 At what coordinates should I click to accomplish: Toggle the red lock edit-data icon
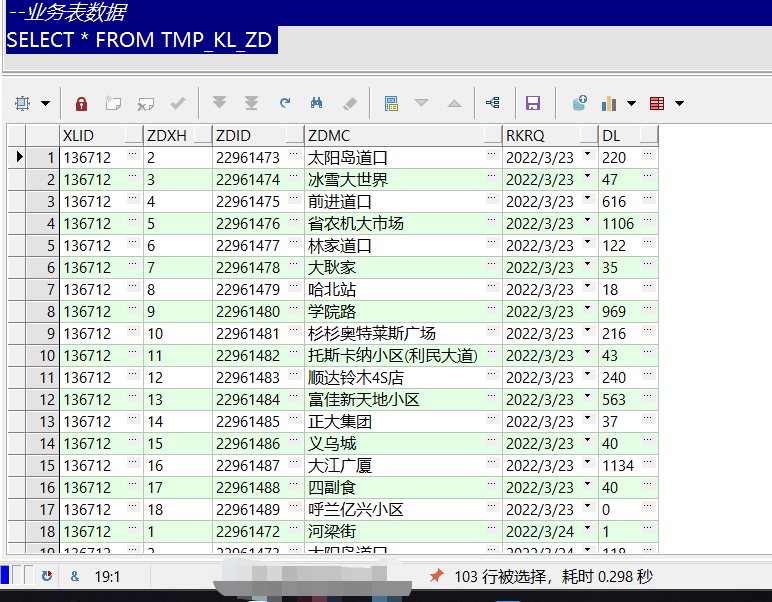[x=81, y=103]
